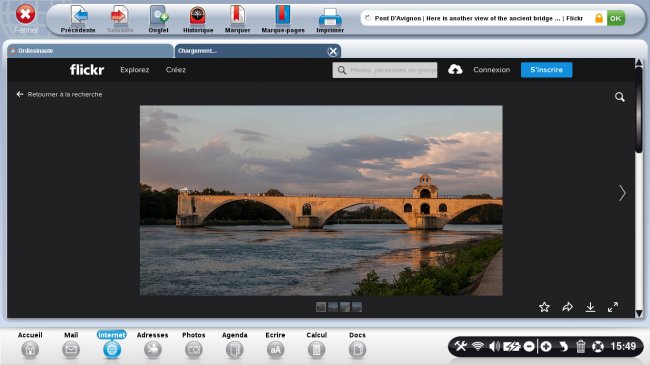This screenshot has width=650, height=365.
Task: Click the Connexion link
Action: pyautogui.click(x=492, y=70)
